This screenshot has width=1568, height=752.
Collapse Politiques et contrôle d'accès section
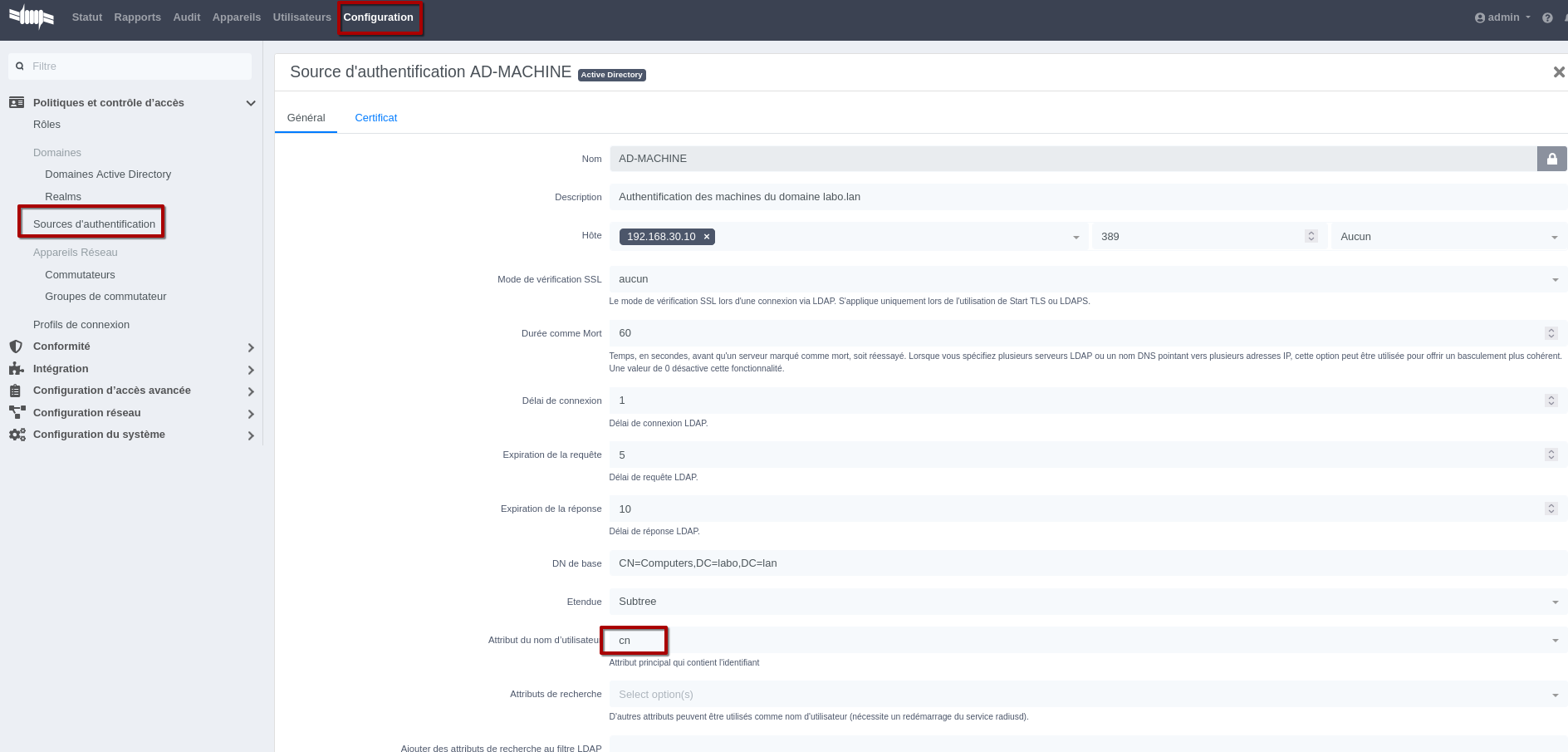(250, 103)
